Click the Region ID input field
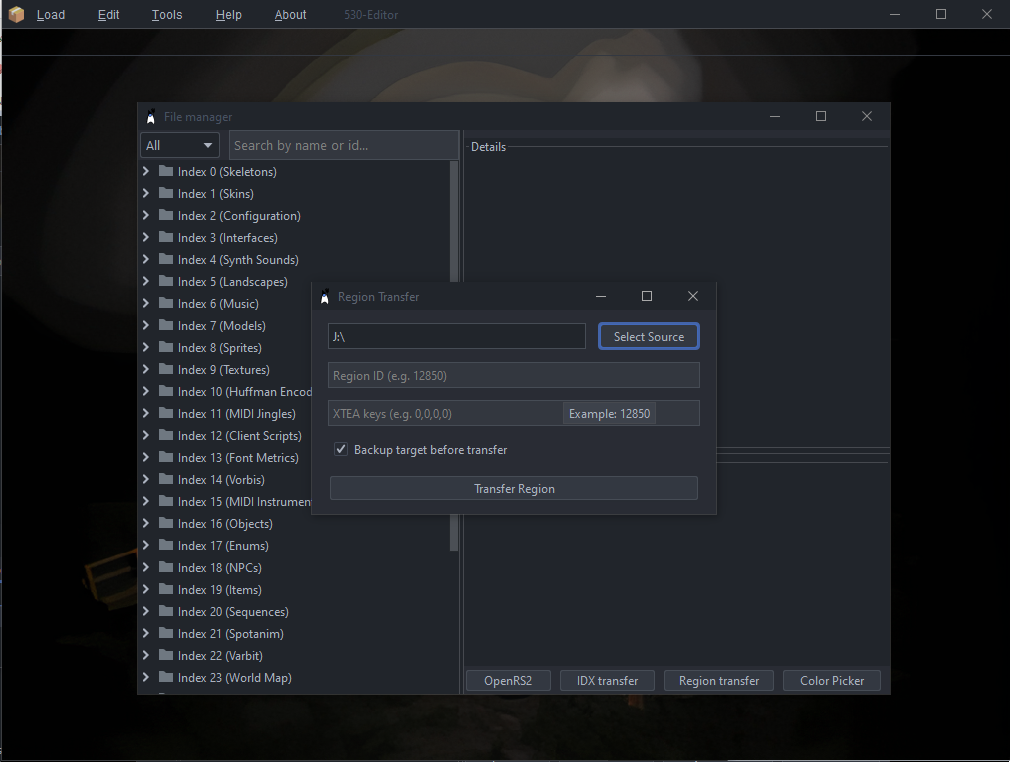1010x762 pixels. coord(514,375)
